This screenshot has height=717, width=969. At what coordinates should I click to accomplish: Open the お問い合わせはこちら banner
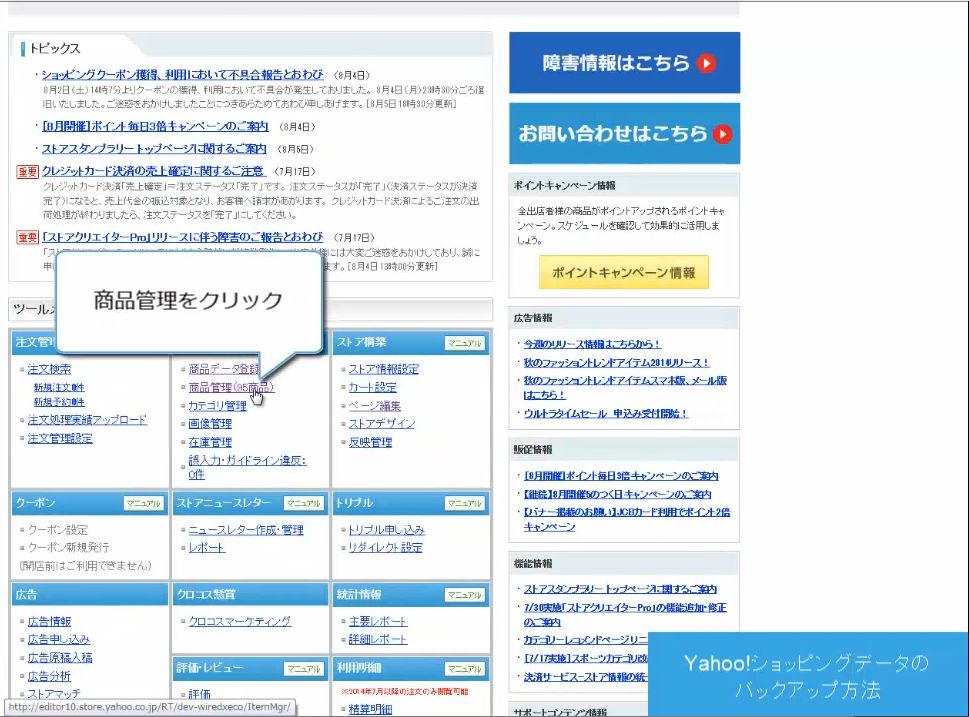click(x=624, y=134)
